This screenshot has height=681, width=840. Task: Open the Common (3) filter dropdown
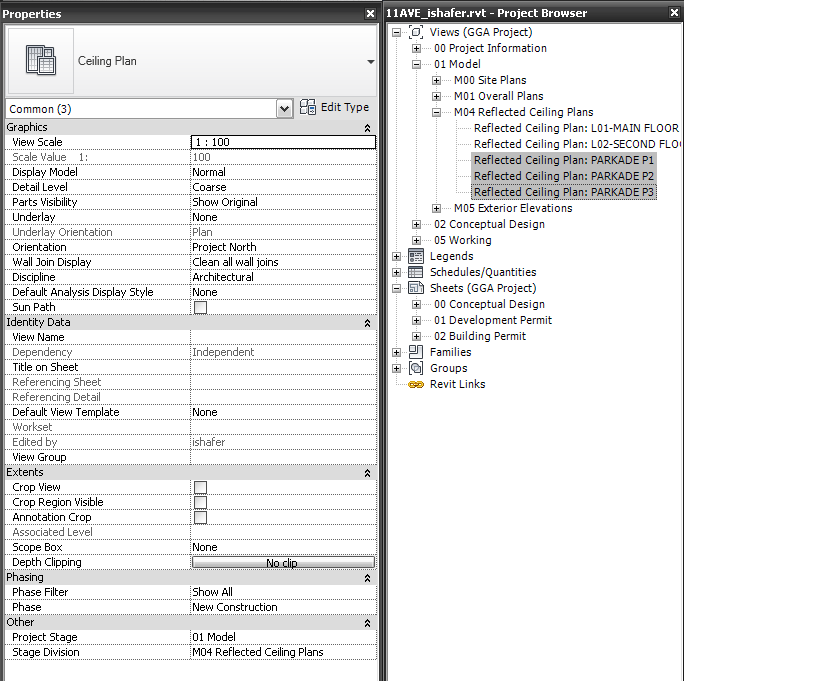tap(284, 109)
